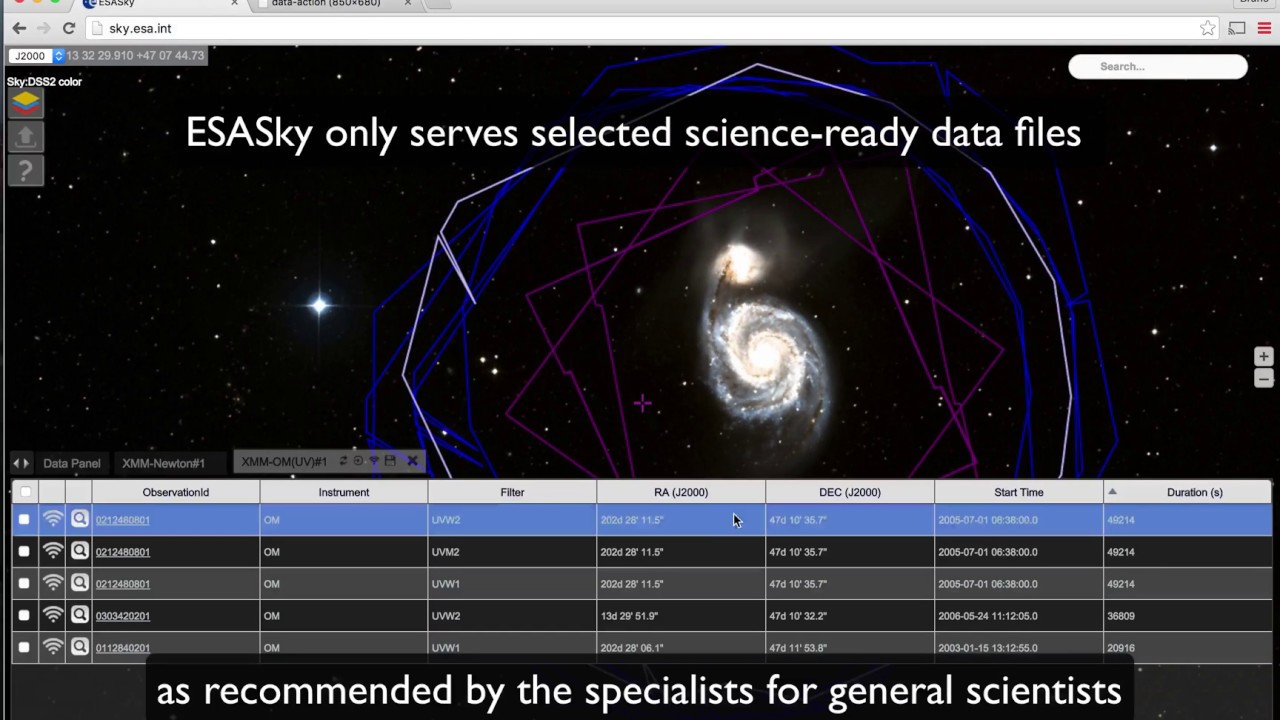Screen dimensions: 1280x720
Task: Click the circled arrow icon on XMM-OM(UV)#1 tab
Action: click(358, 461)
